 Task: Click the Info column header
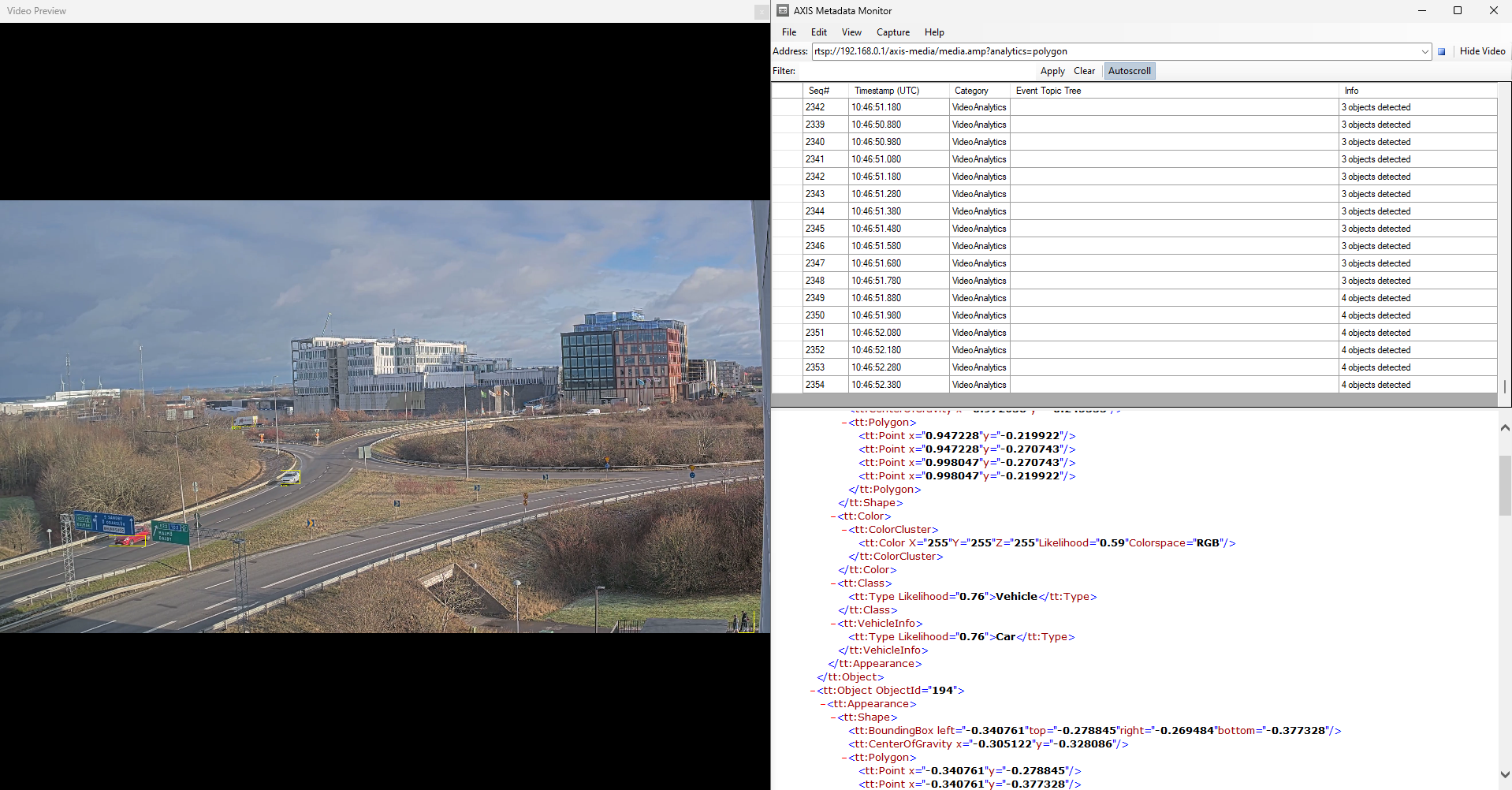[x=1417, y=91]
